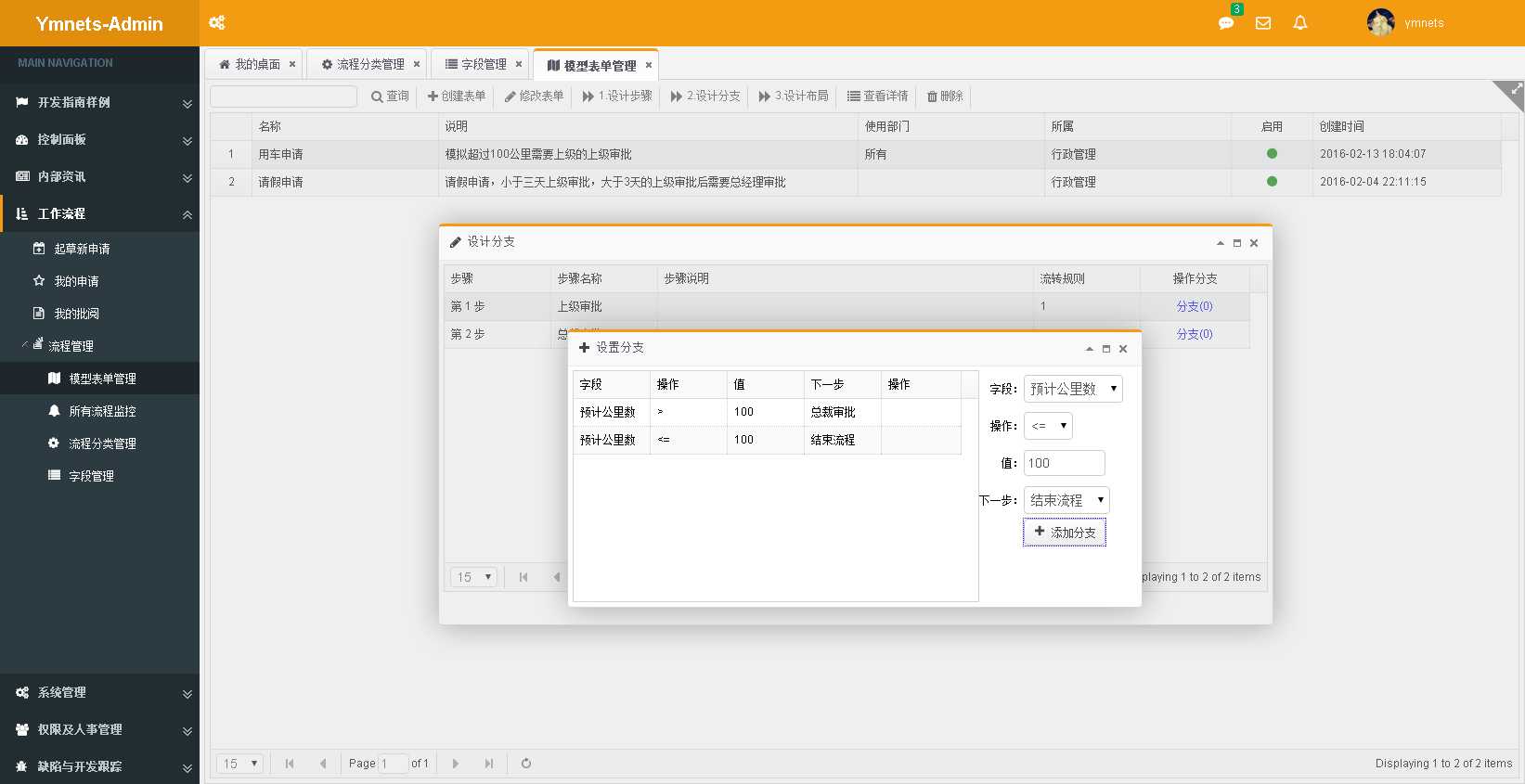Viewport: 1525px width, 784px height.
Task: Collapse 工作流程 sidebar menu
Action: click(99, 214)
